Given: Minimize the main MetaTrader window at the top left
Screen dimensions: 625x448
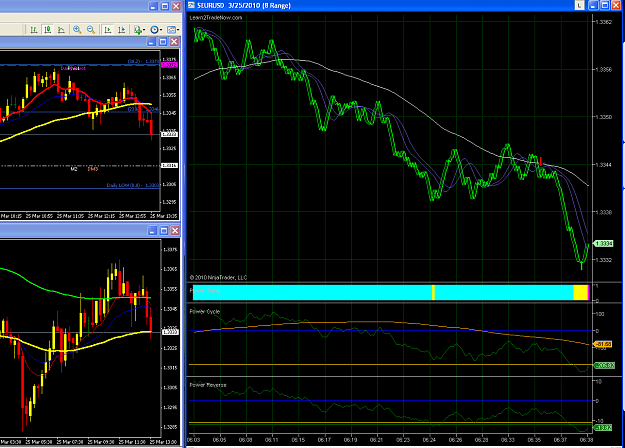Looking at the screenshot, I should pyautogui.click(x=153, y=6).
